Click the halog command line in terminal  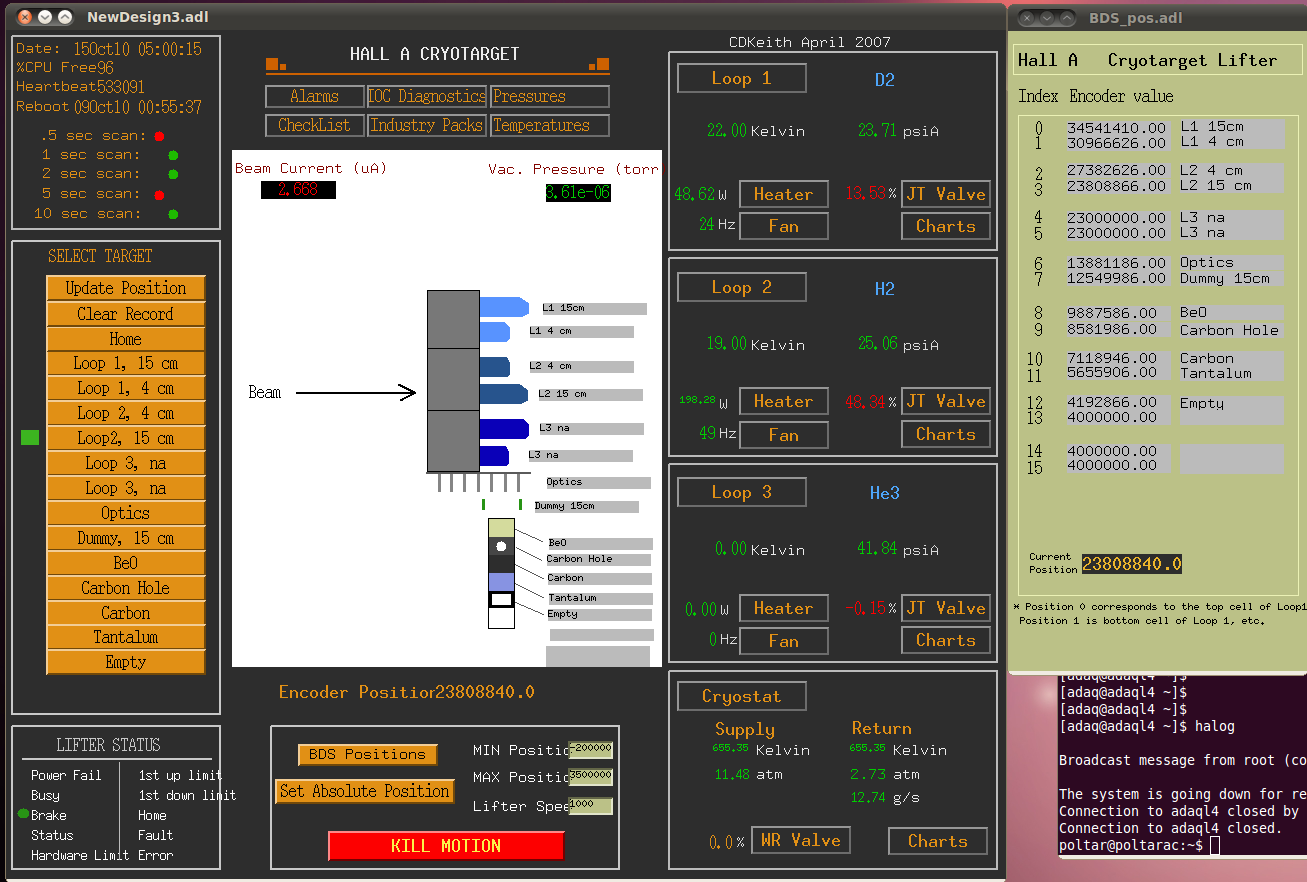tap(1148, 726)
